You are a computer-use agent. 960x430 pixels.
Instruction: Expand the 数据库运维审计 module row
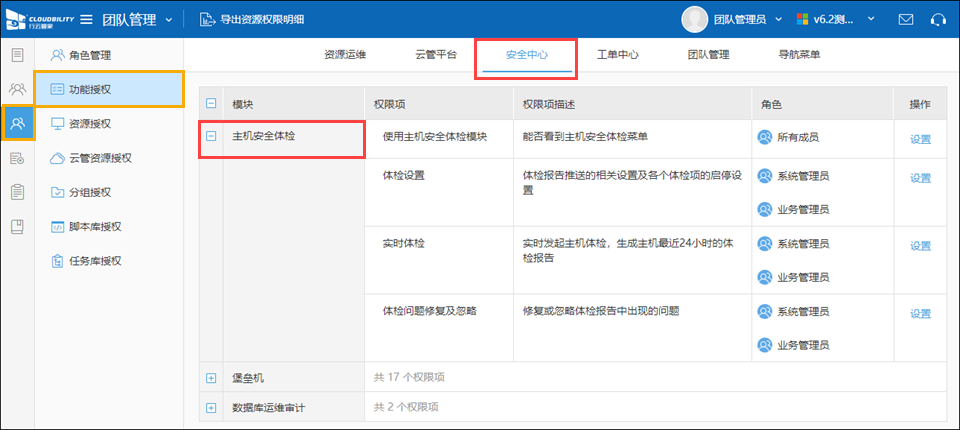[211, 408]
